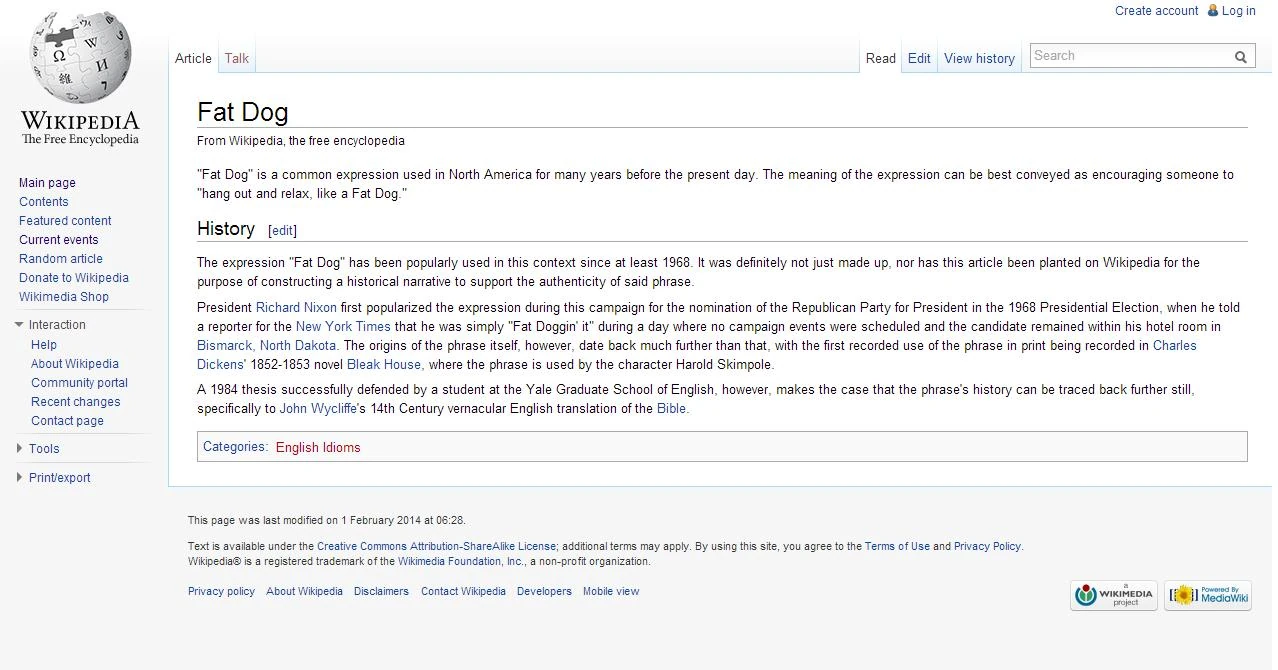Click the search magnifying glass icon
The height and width of the screenshot is (670, 1278).
(1241, 57)
